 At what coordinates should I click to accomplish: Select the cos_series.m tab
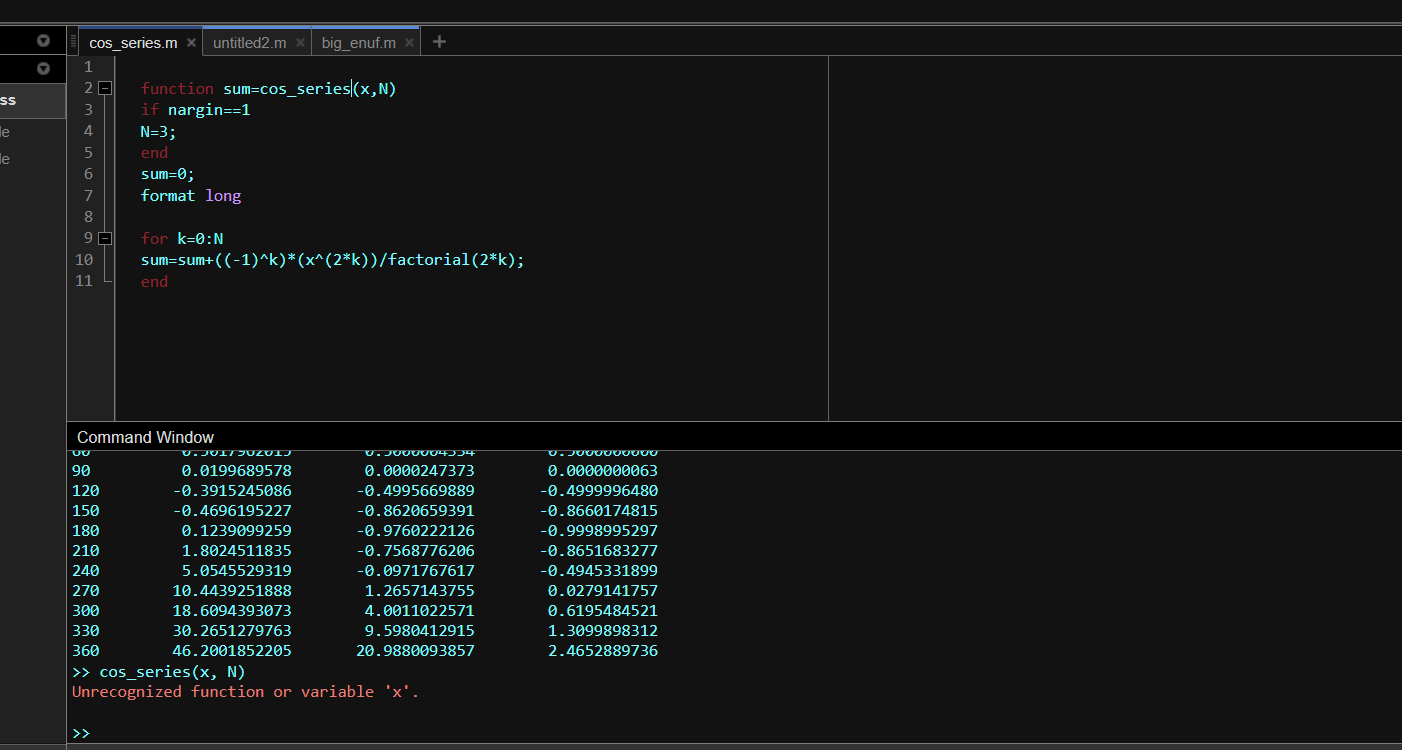point(132,43)
